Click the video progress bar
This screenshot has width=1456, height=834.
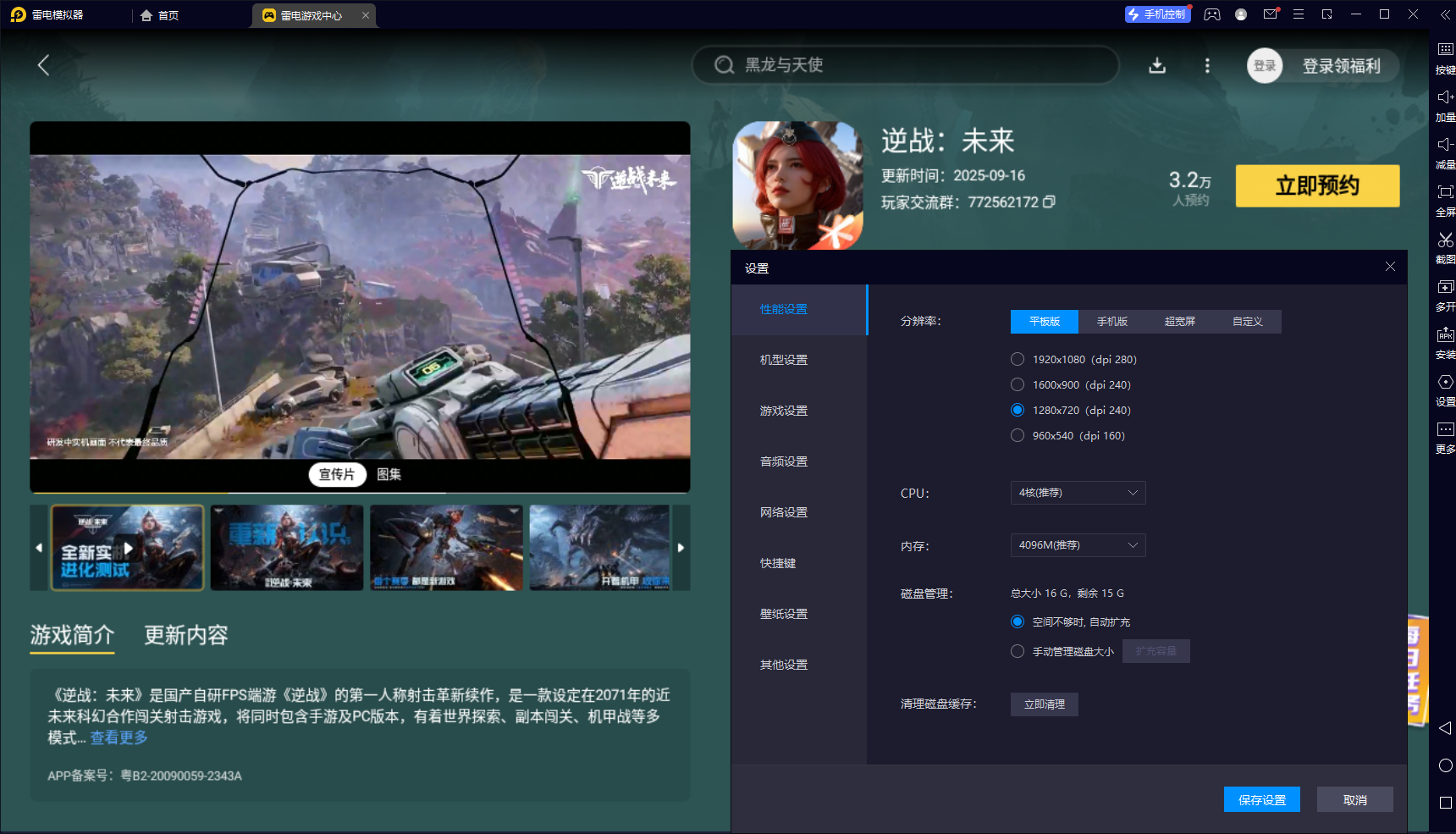360,492
